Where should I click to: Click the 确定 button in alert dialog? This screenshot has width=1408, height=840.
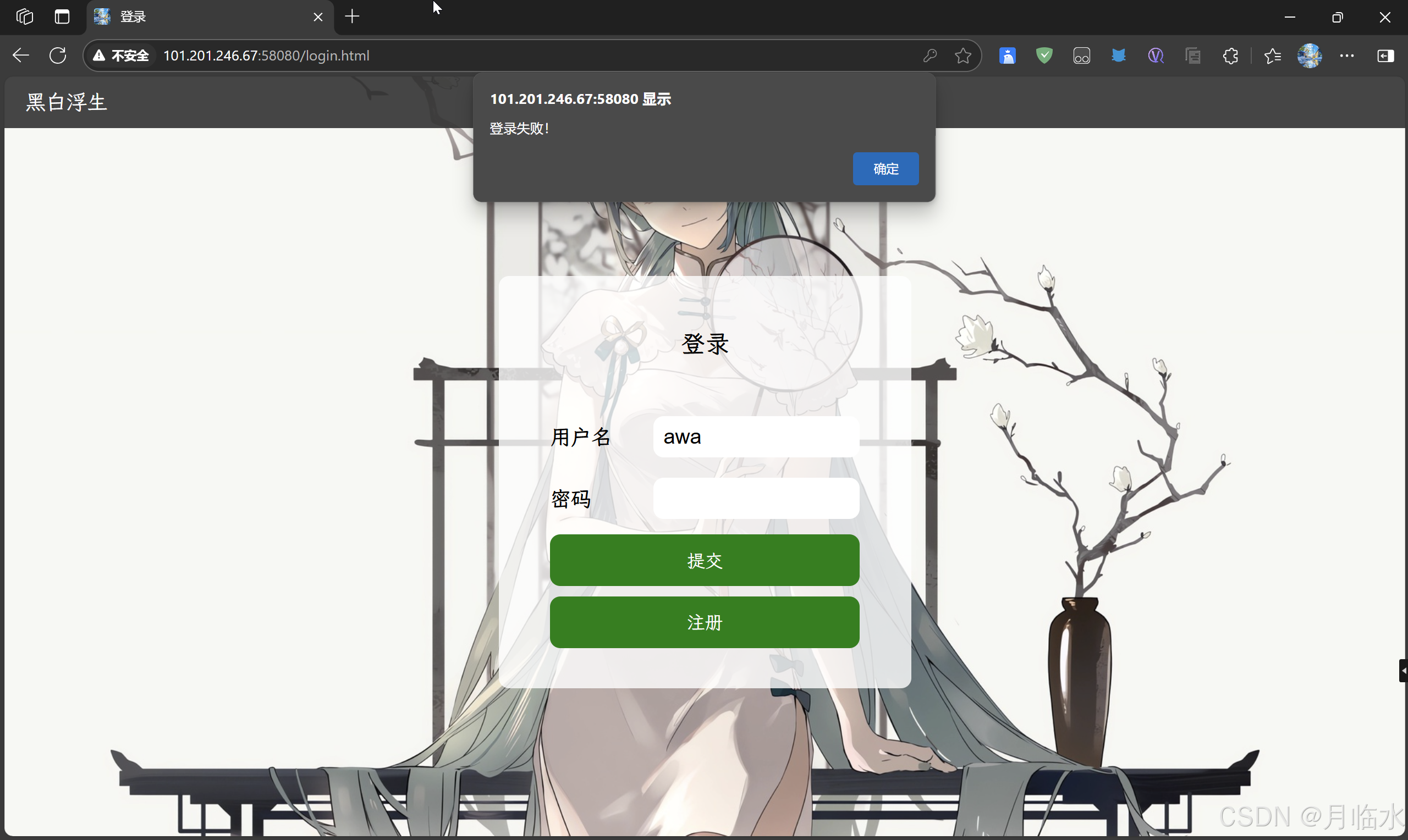click(x=885, y=169)
